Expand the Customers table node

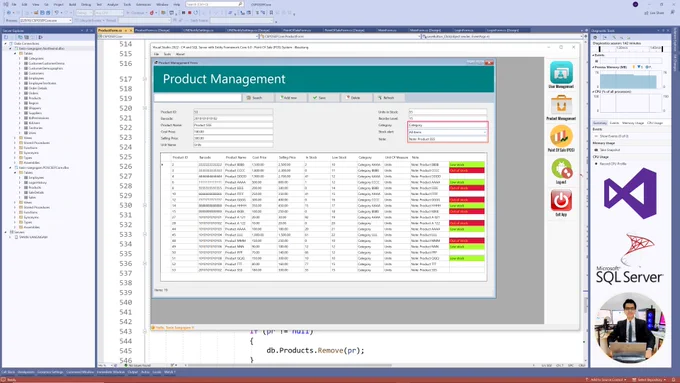click(20, 73)
